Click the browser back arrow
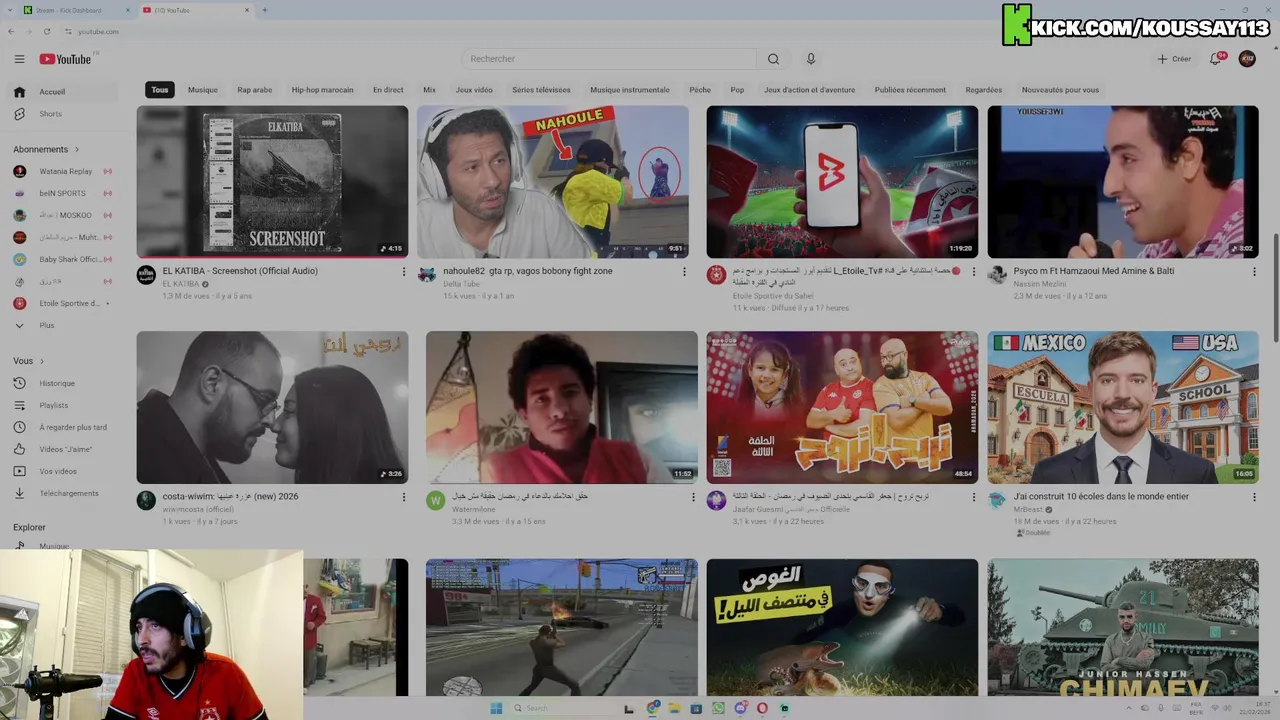1280x720 pixels. (x=11, y=31)
